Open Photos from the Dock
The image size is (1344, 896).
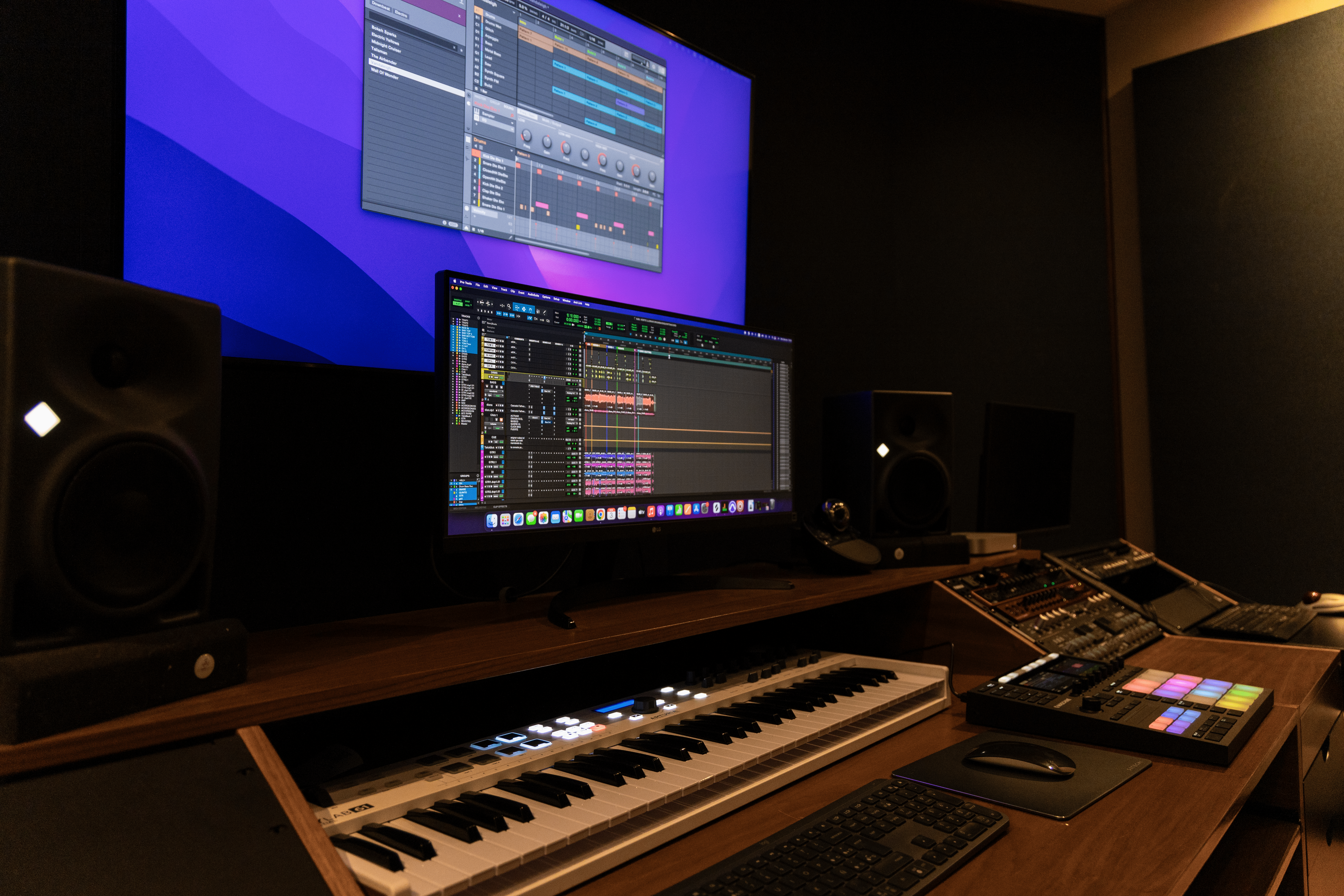543,518
